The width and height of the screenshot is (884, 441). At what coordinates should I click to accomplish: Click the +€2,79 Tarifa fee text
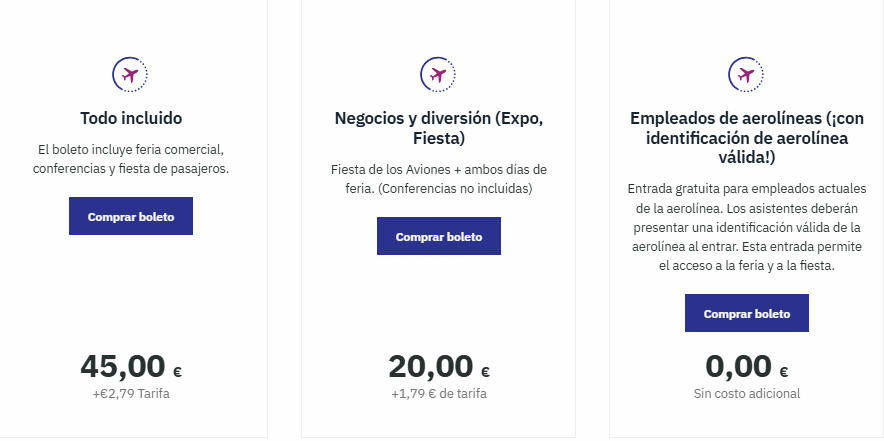[130, 394]
